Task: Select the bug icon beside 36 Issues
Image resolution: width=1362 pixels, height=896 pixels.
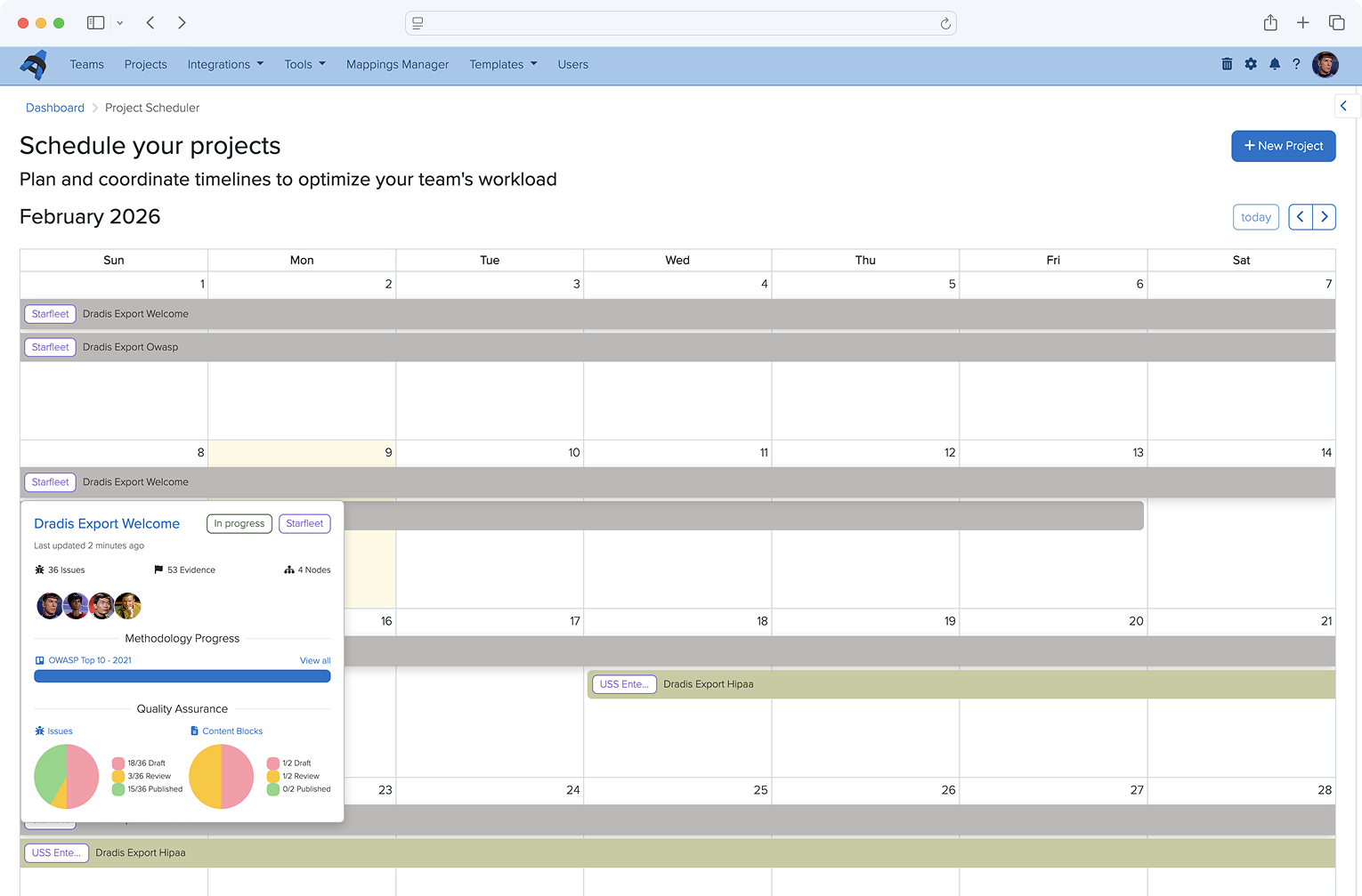Action: [x=40, y=569]
